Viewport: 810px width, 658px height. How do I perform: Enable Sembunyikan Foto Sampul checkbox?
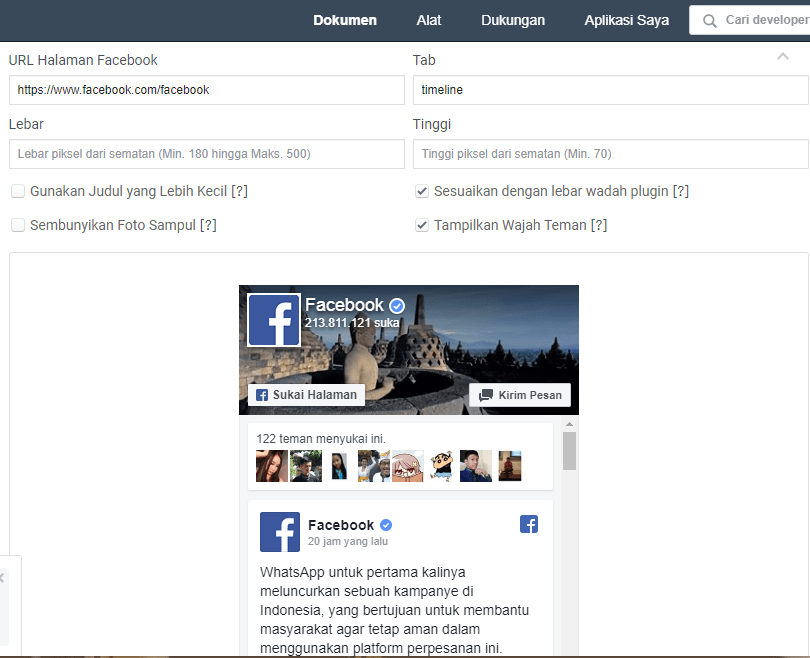18,225
